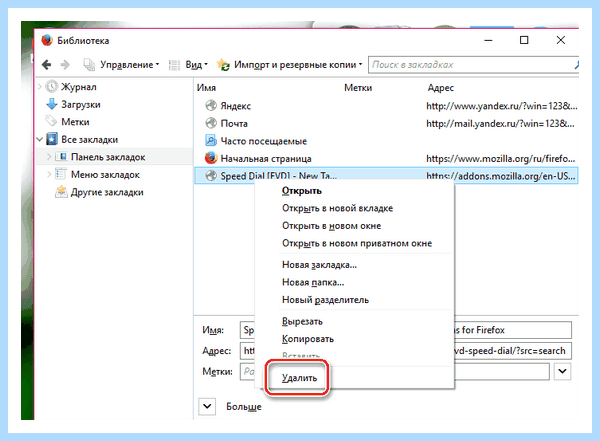Choose Открыть в новой вкладке

click(355, 208)
